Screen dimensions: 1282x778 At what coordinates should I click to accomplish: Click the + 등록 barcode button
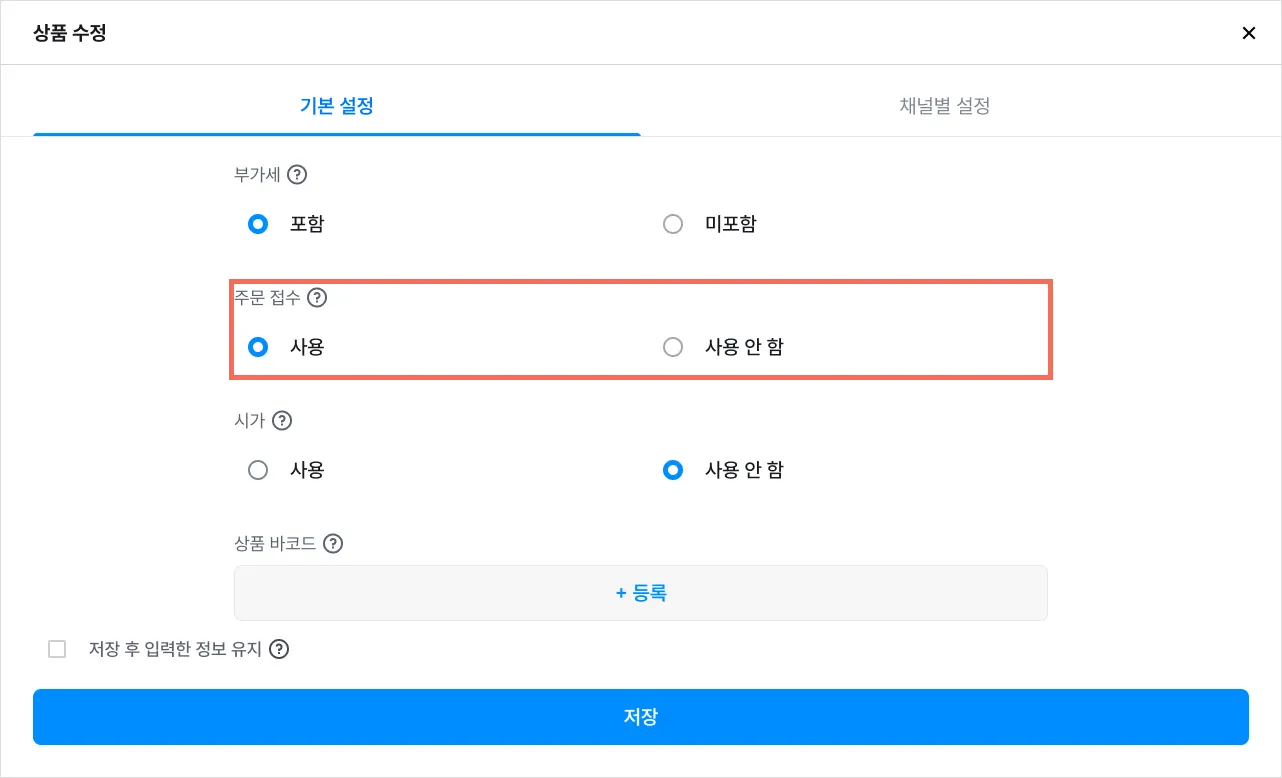pyautogui.click(x=641, y=593)
